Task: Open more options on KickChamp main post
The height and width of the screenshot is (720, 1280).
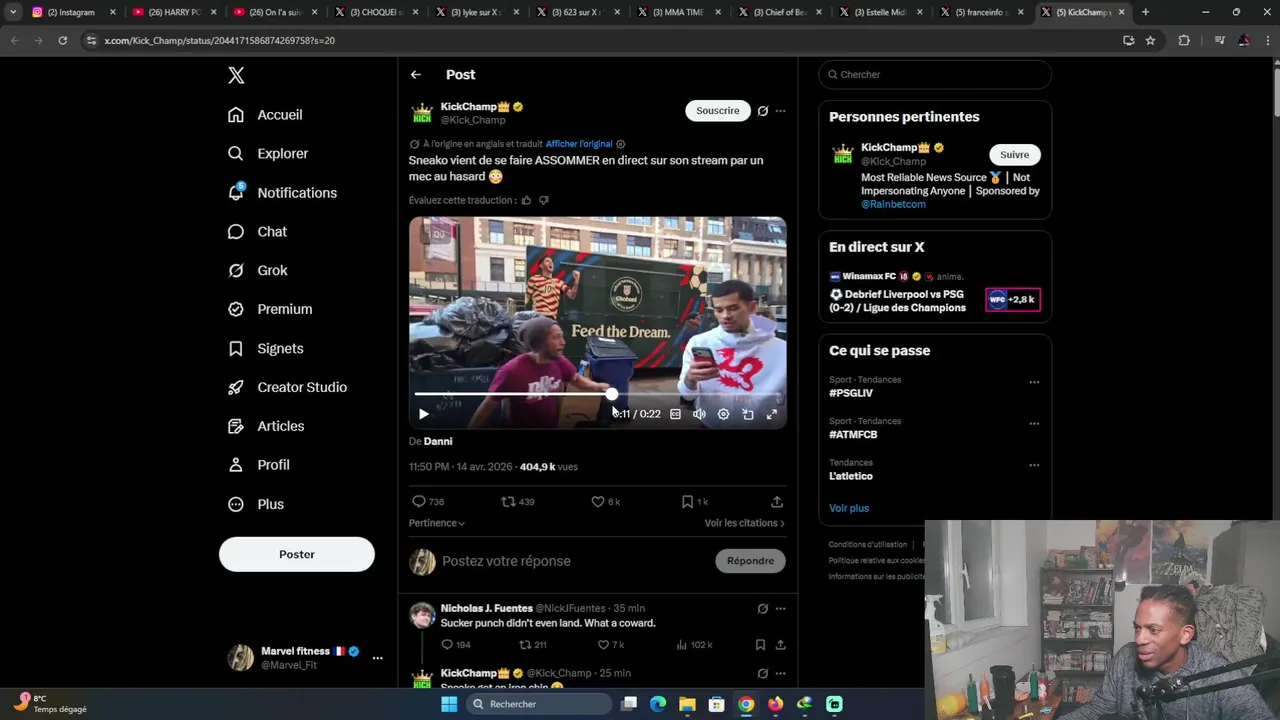Action: tap(780, 111)
